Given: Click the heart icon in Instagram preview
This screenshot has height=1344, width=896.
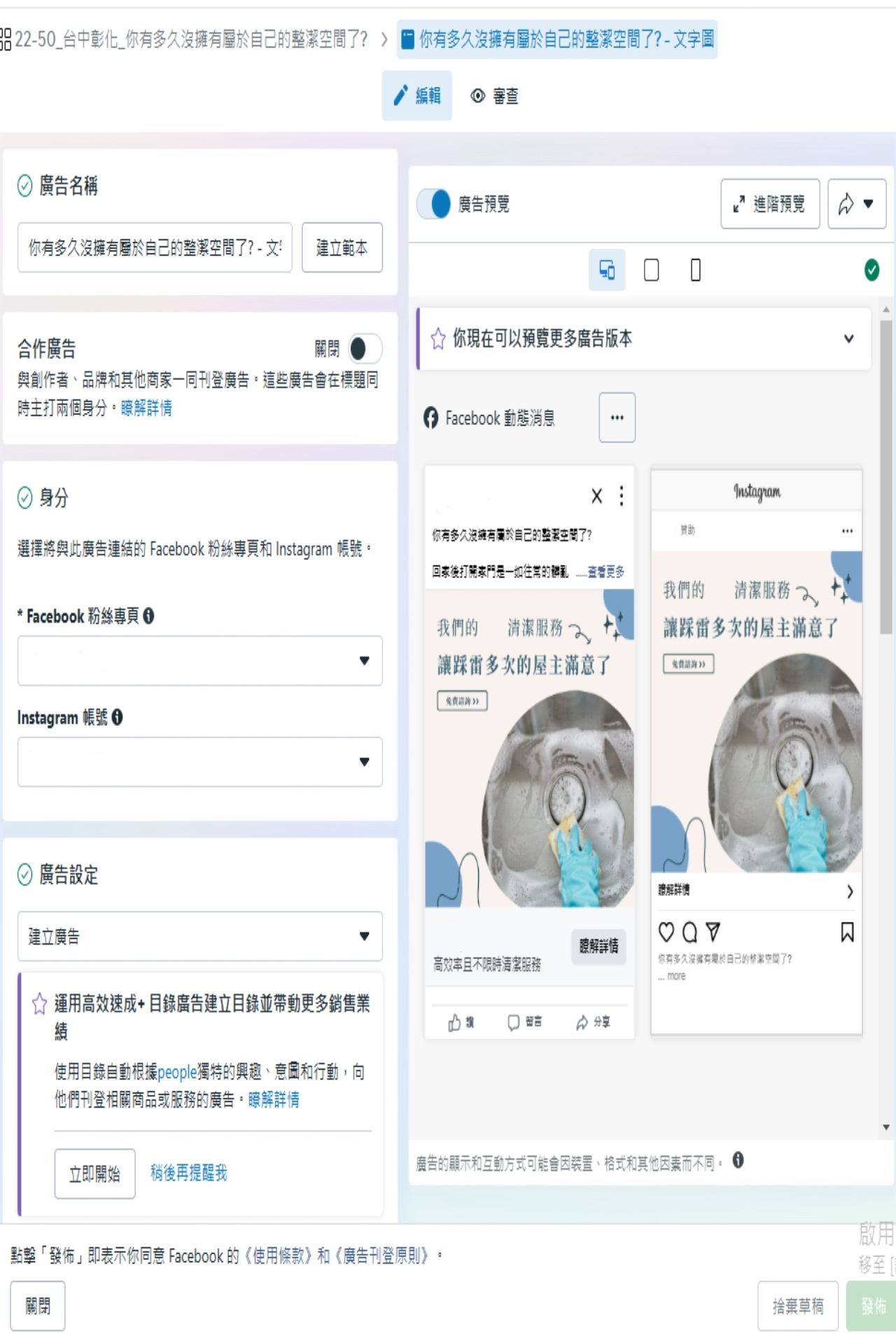Looking at the screenshot, I should (x=666, y=932).
